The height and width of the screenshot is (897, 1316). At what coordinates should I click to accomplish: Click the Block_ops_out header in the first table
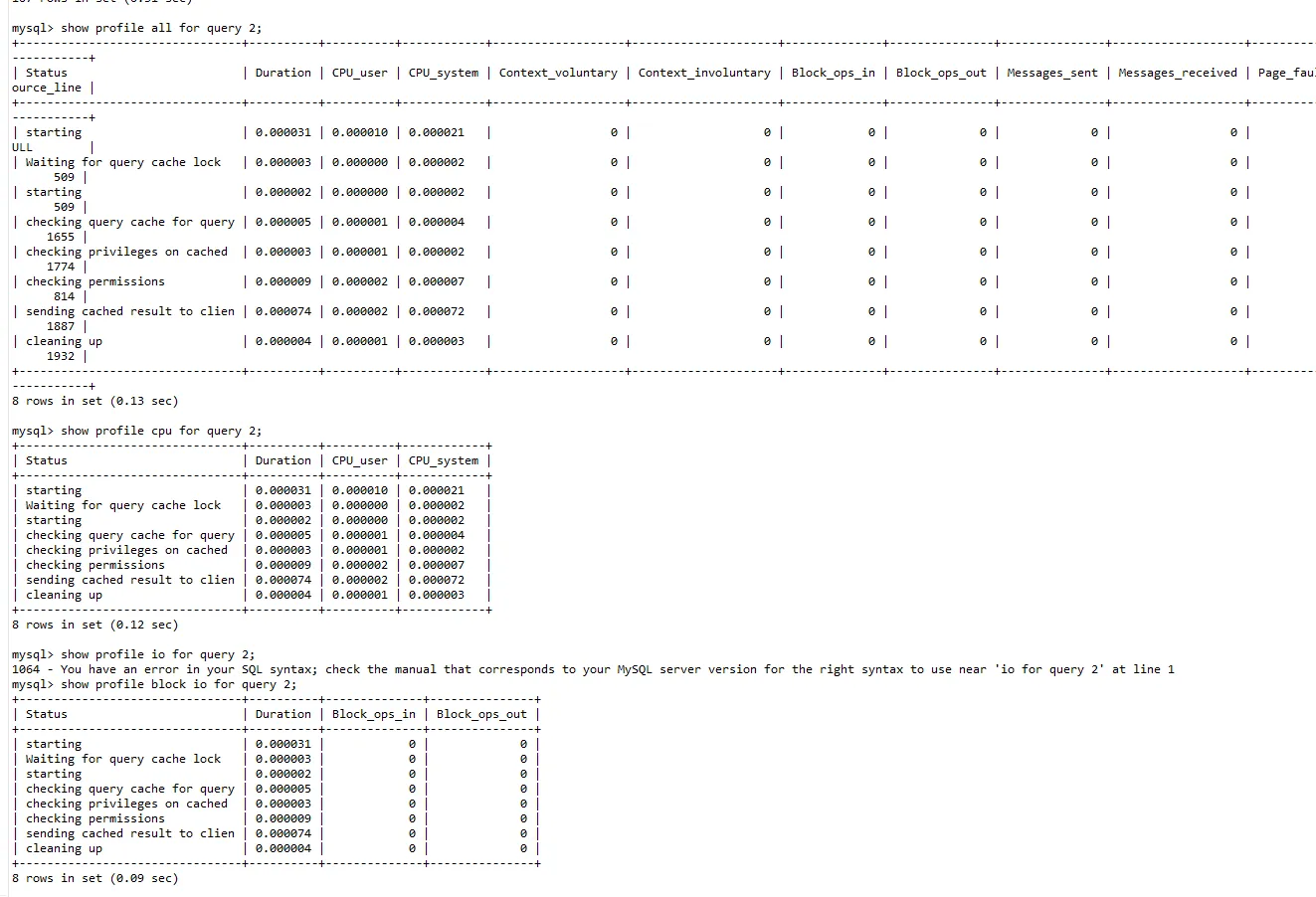[x=940, y=73]
